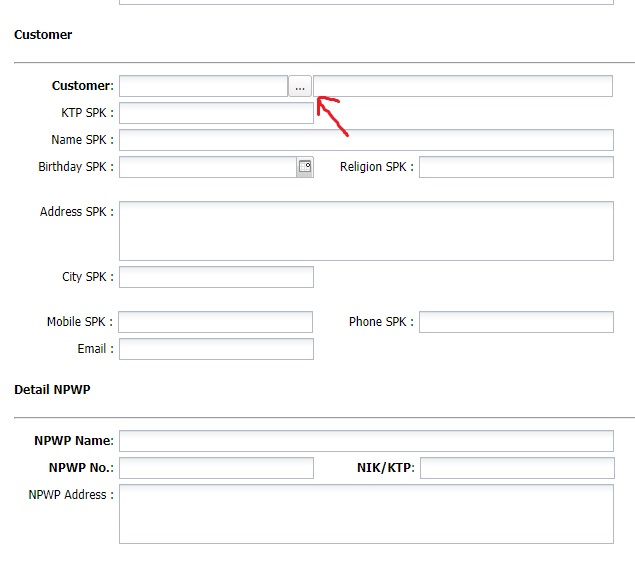Click the Detail NPWP section heading
This screenshot has height=563, width=635.
[x=52, y=390]
